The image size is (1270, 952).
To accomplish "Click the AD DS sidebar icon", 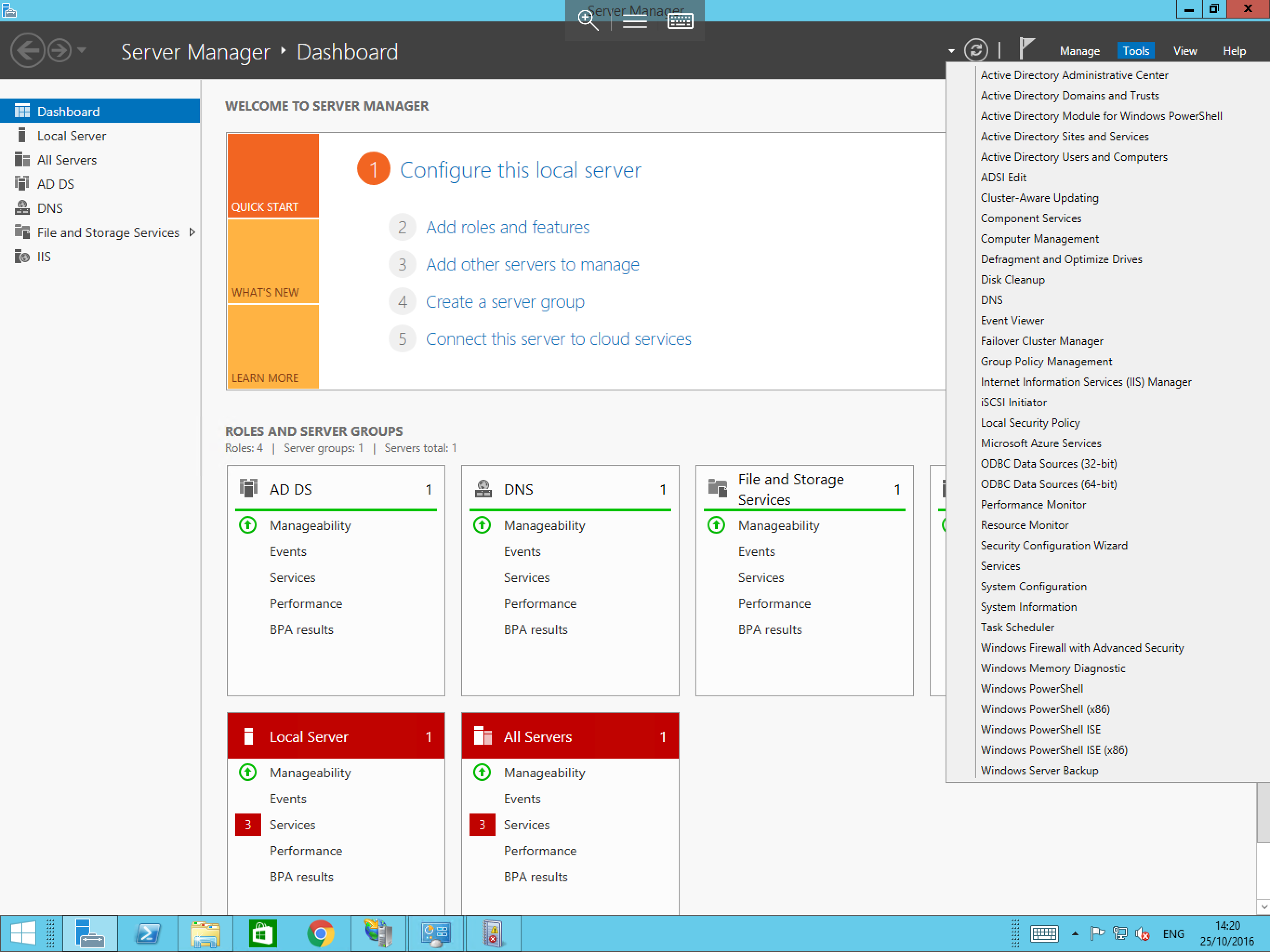I will tap(22, 184).
